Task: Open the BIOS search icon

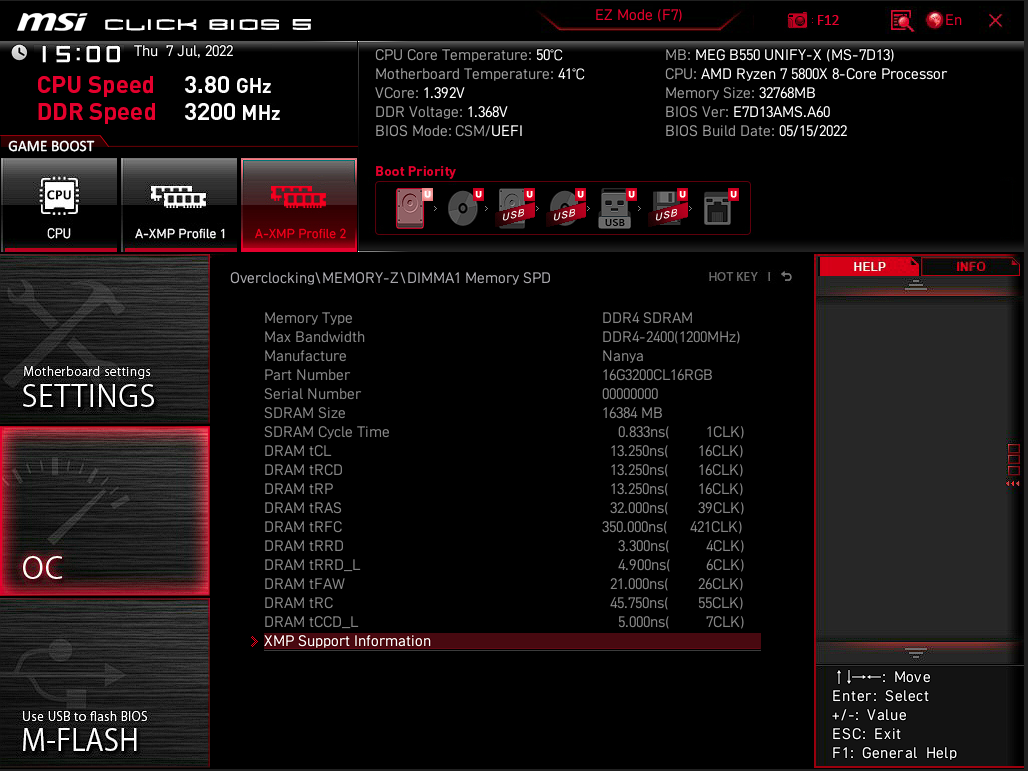Action: coord(902,21)
